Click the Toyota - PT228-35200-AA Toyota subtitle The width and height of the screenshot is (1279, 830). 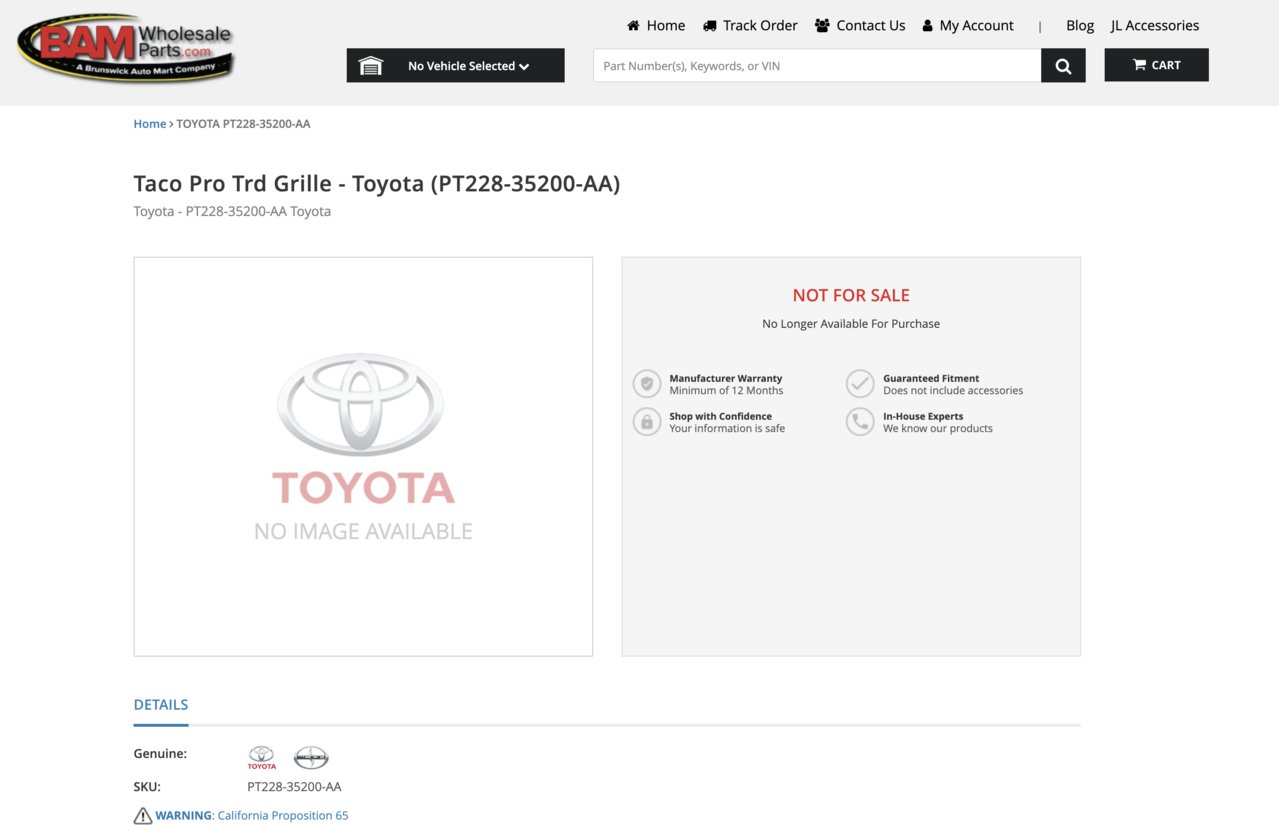click(x=232, y=212)
